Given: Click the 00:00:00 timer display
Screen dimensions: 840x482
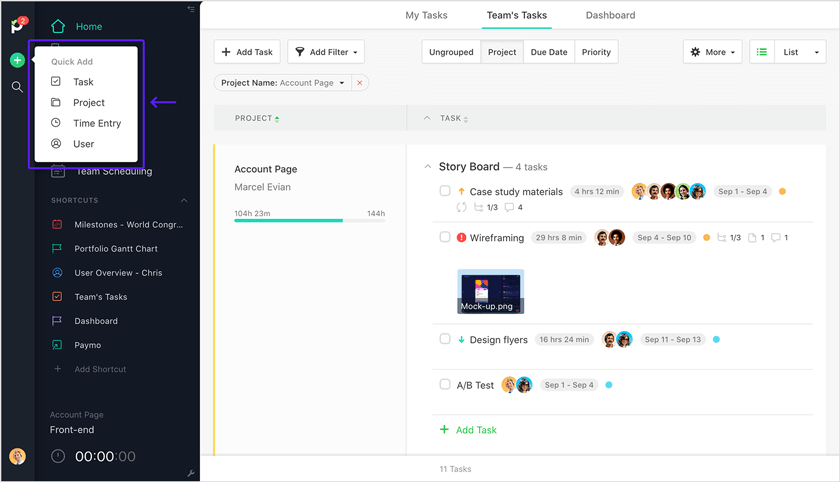Looking at the screenshot, I should 105,456.
